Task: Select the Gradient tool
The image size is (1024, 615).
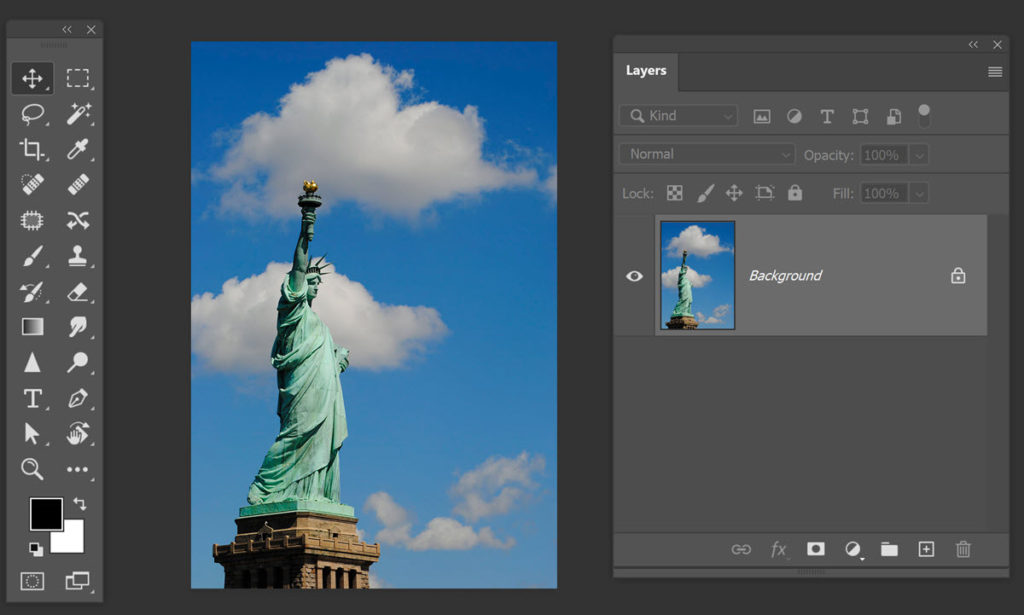Action: [32, 326]
